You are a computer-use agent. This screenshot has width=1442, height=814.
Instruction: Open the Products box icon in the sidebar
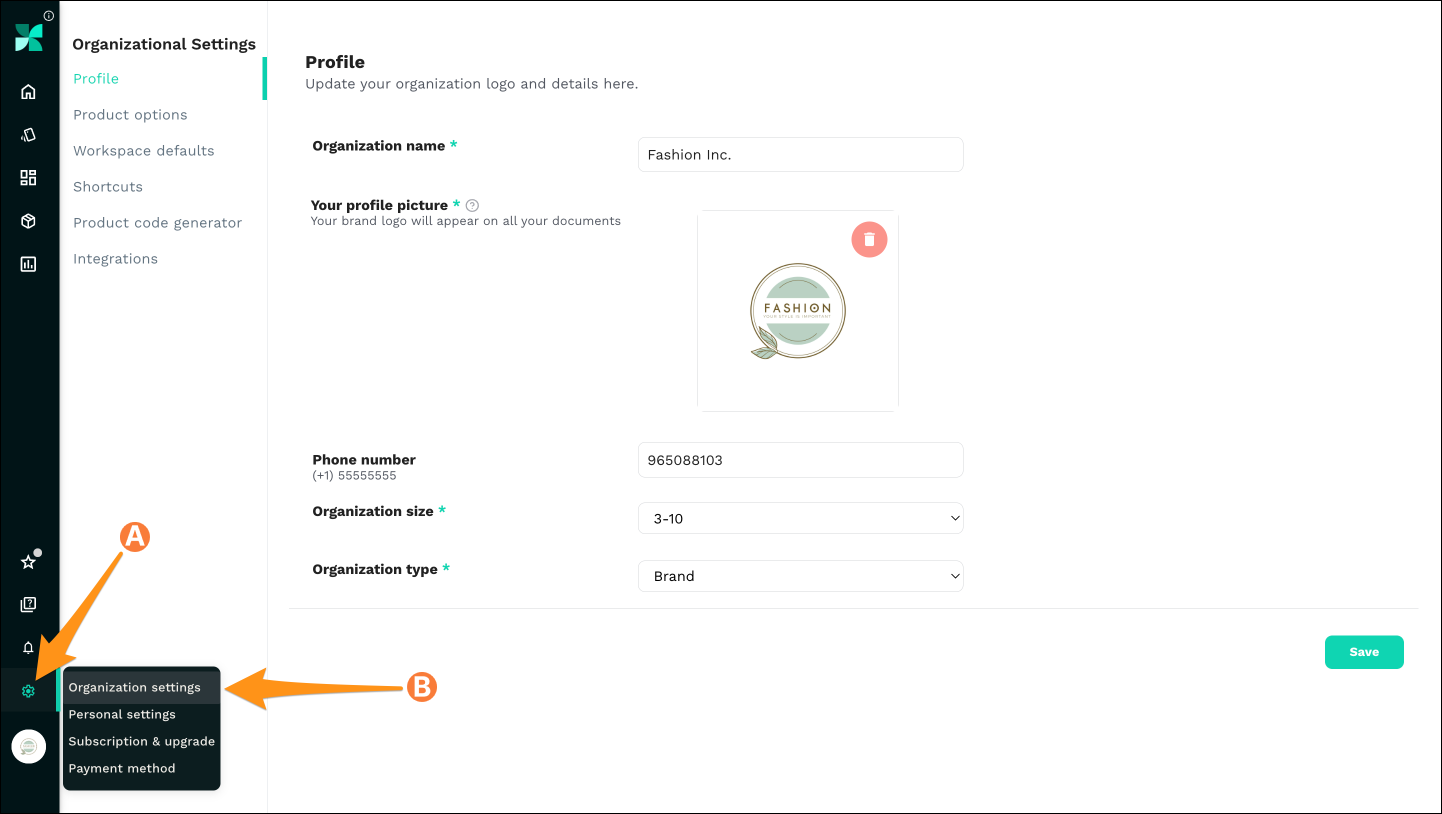[x=28, y=220]
